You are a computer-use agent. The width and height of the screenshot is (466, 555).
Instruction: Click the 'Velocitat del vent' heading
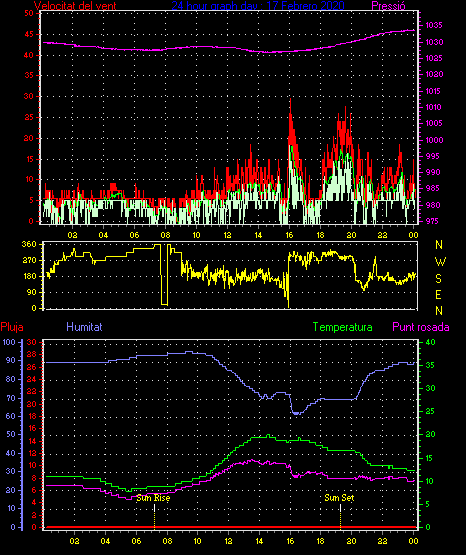tap(75, 6)
